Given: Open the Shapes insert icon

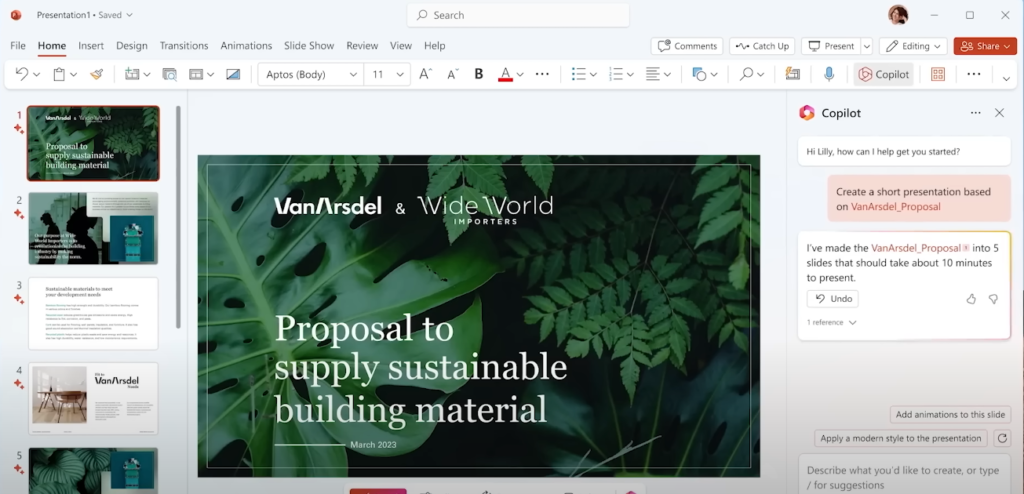Looking at the screenshot, I should [699, 74].
